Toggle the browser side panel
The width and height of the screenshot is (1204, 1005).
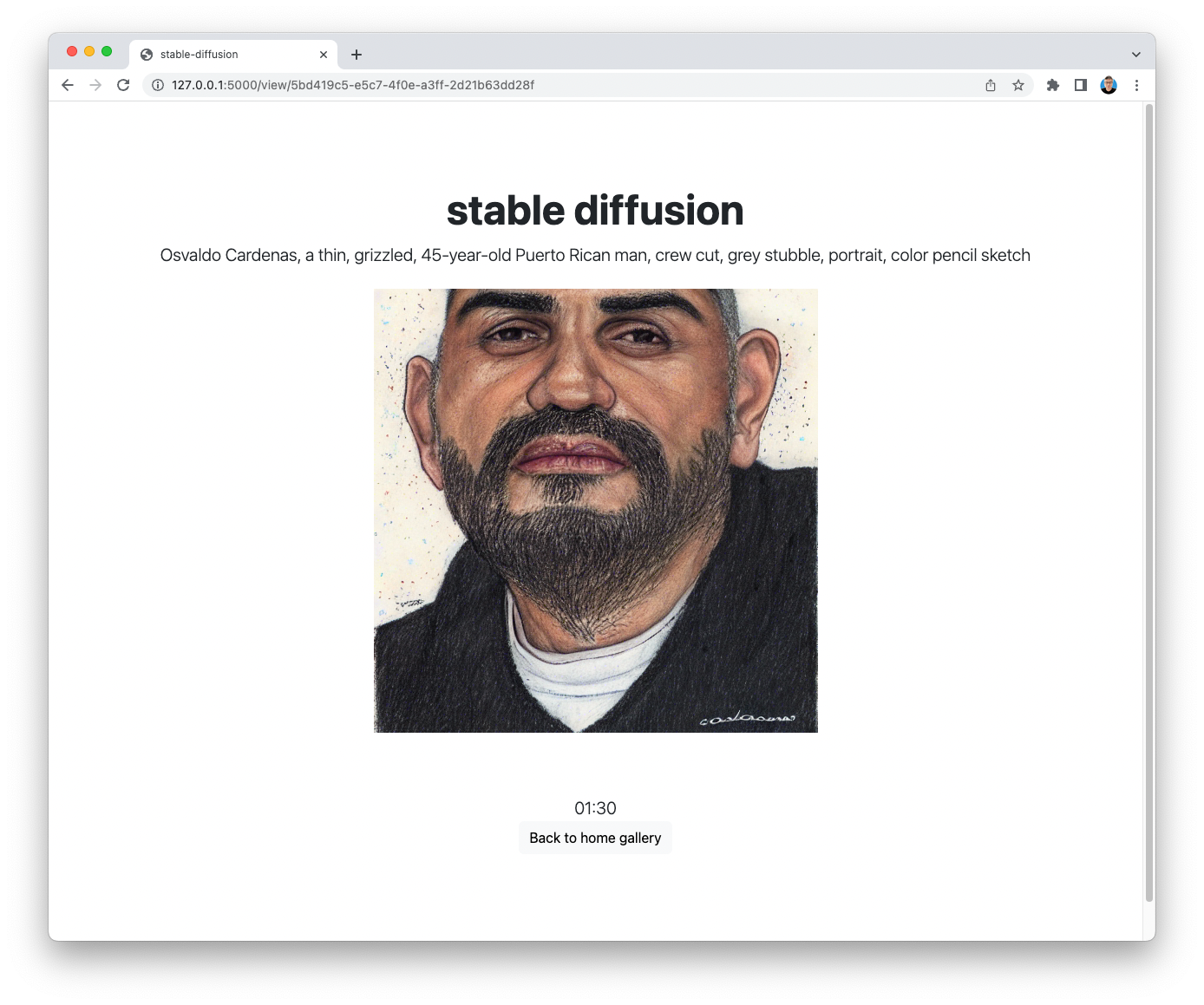[1081, 85]
